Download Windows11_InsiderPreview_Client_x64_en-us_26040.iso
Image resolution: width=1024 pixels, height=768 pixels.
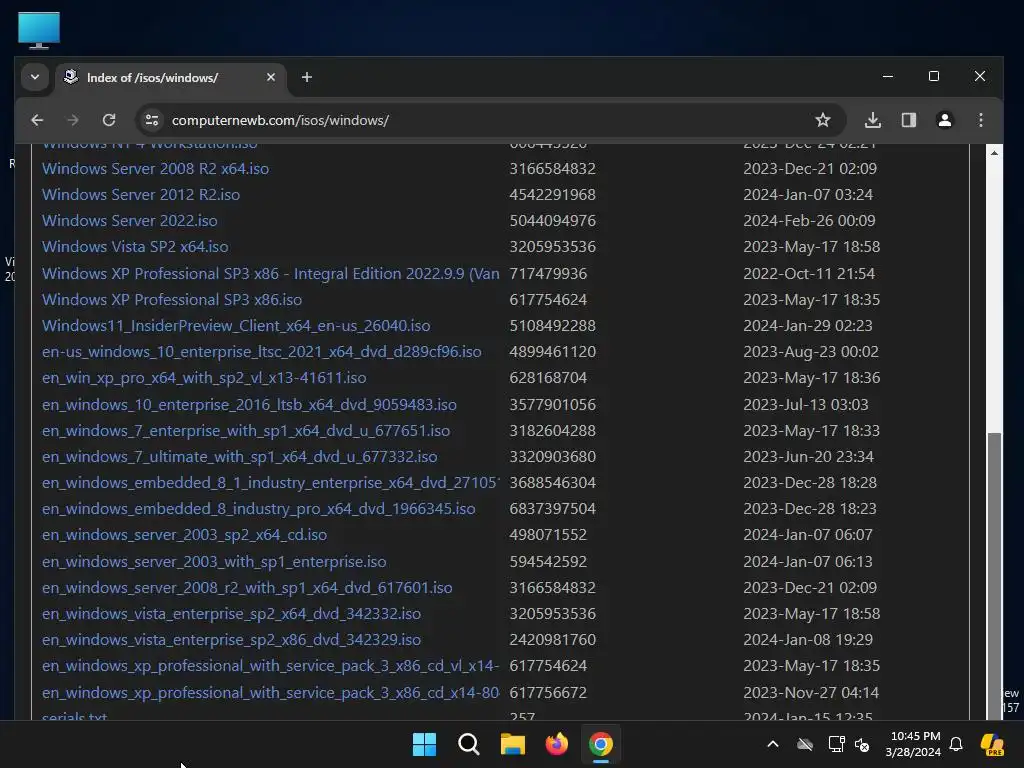(236, 326)
